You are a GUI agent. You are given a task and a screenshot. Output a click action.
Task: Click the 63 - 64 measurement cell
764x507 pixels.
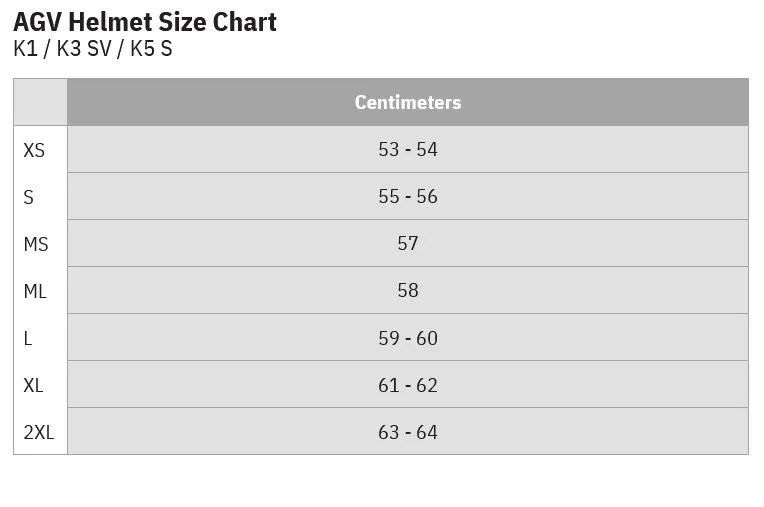pyautogui.click(x=408, y=432)
